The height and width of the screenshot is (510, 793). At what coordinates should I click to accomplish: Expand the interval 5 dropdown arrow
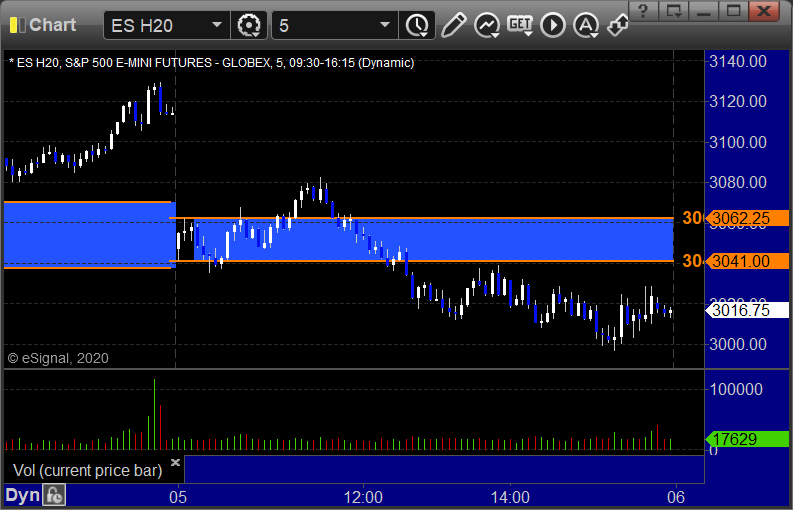pyautogui.click(x=385, y=25)
